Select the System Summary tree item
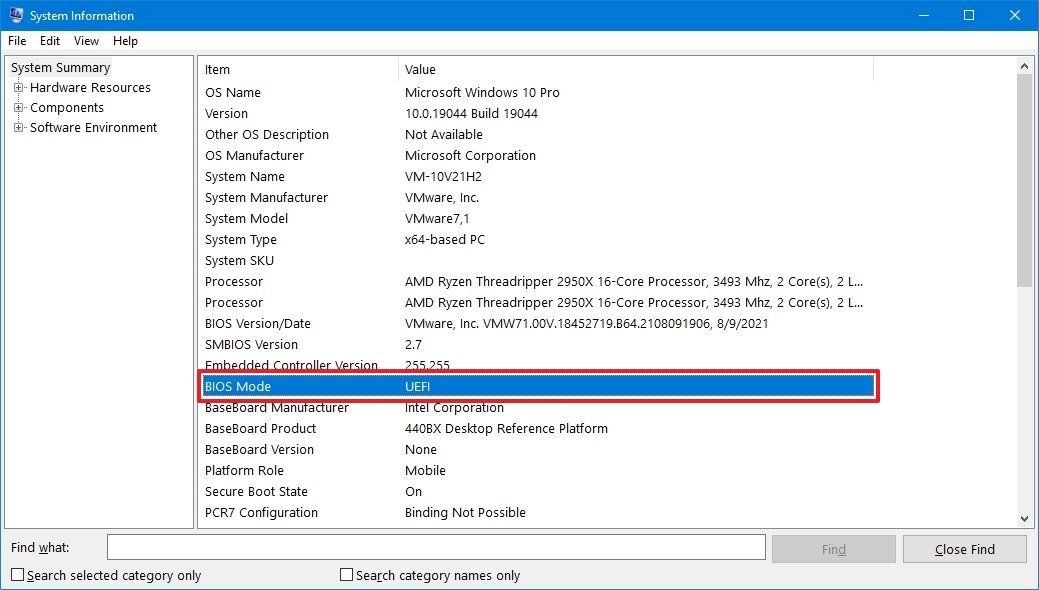The width and height of the screenshot is (1039, 590). click(x=60, y=67)
